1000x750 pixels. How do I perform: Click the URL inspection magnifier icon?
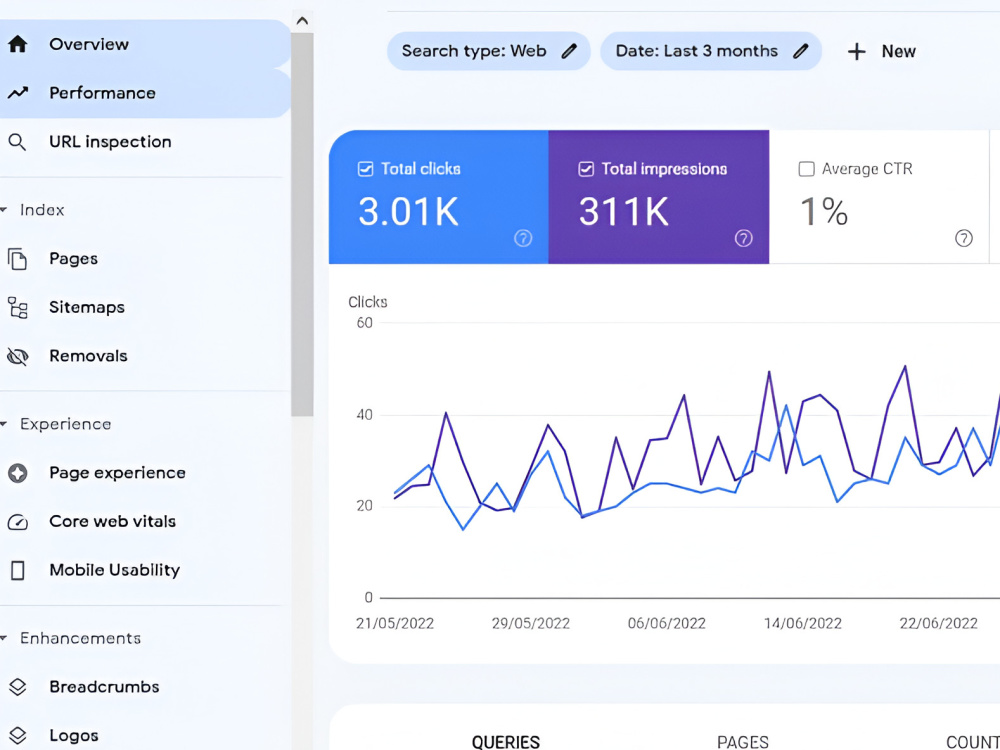(x=17, y=142)
